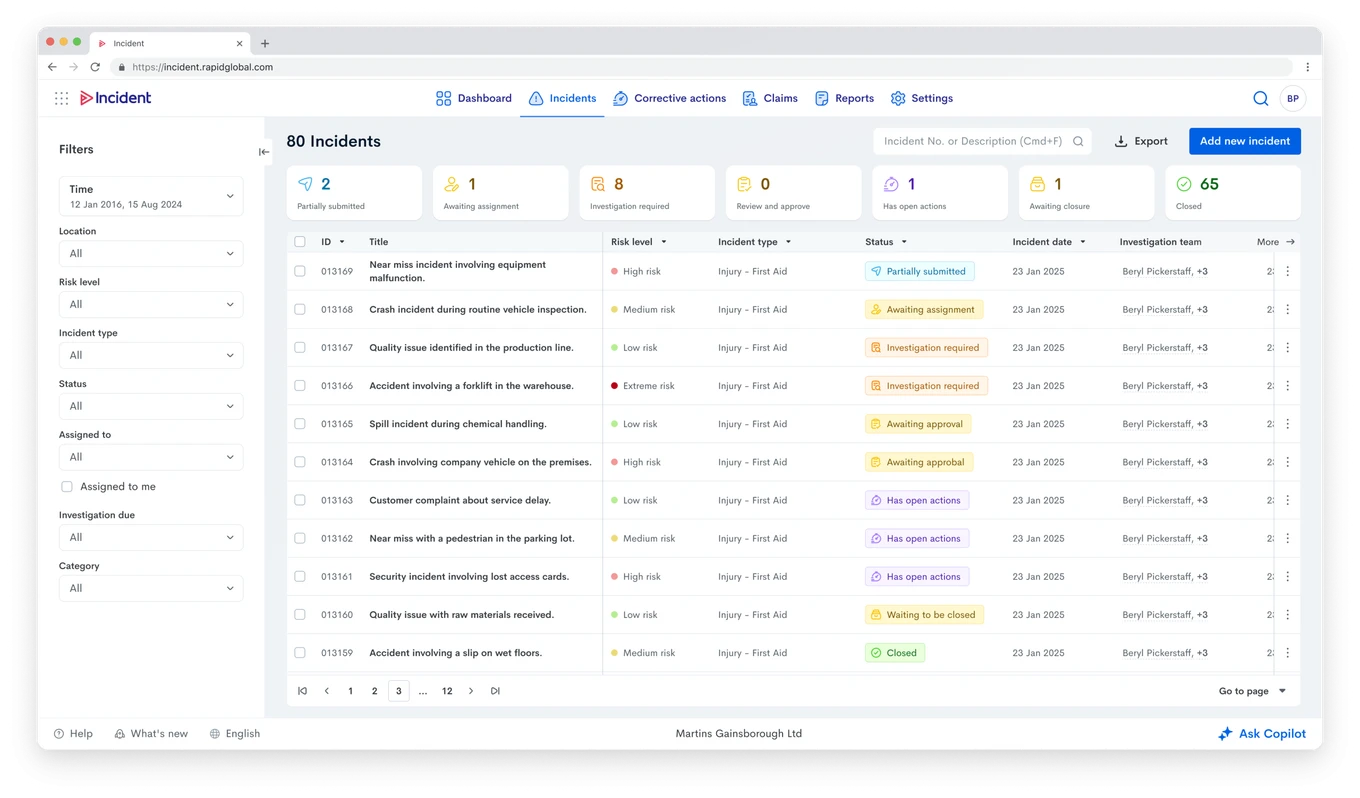The width and height of the screenshot is (1360, 798).
Task: Filter by Closed incidents card
Action: [x=1233, y=193]
